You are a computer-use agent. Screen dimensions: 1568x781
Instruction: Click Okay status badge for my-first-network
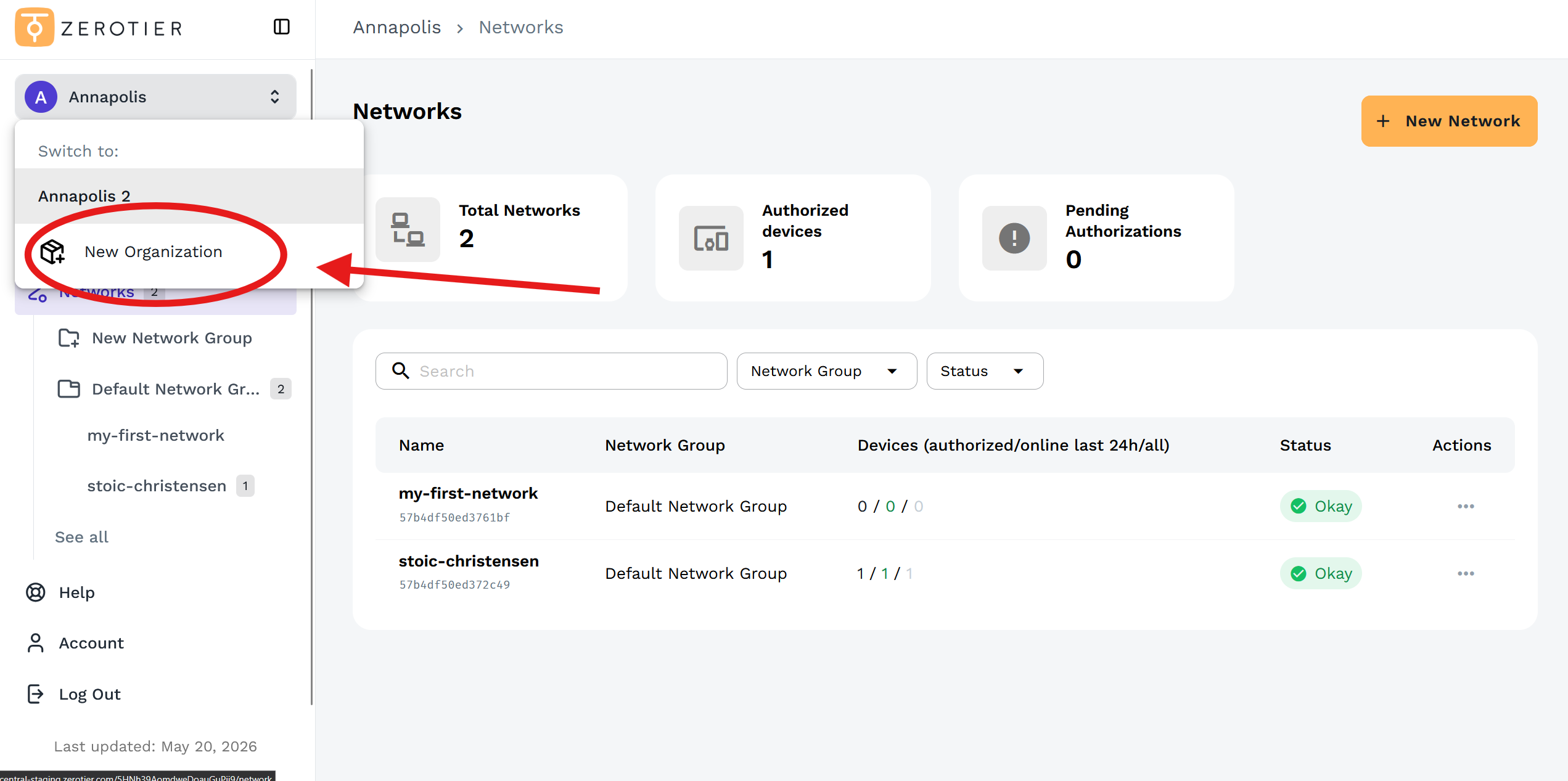point(1321,506)
